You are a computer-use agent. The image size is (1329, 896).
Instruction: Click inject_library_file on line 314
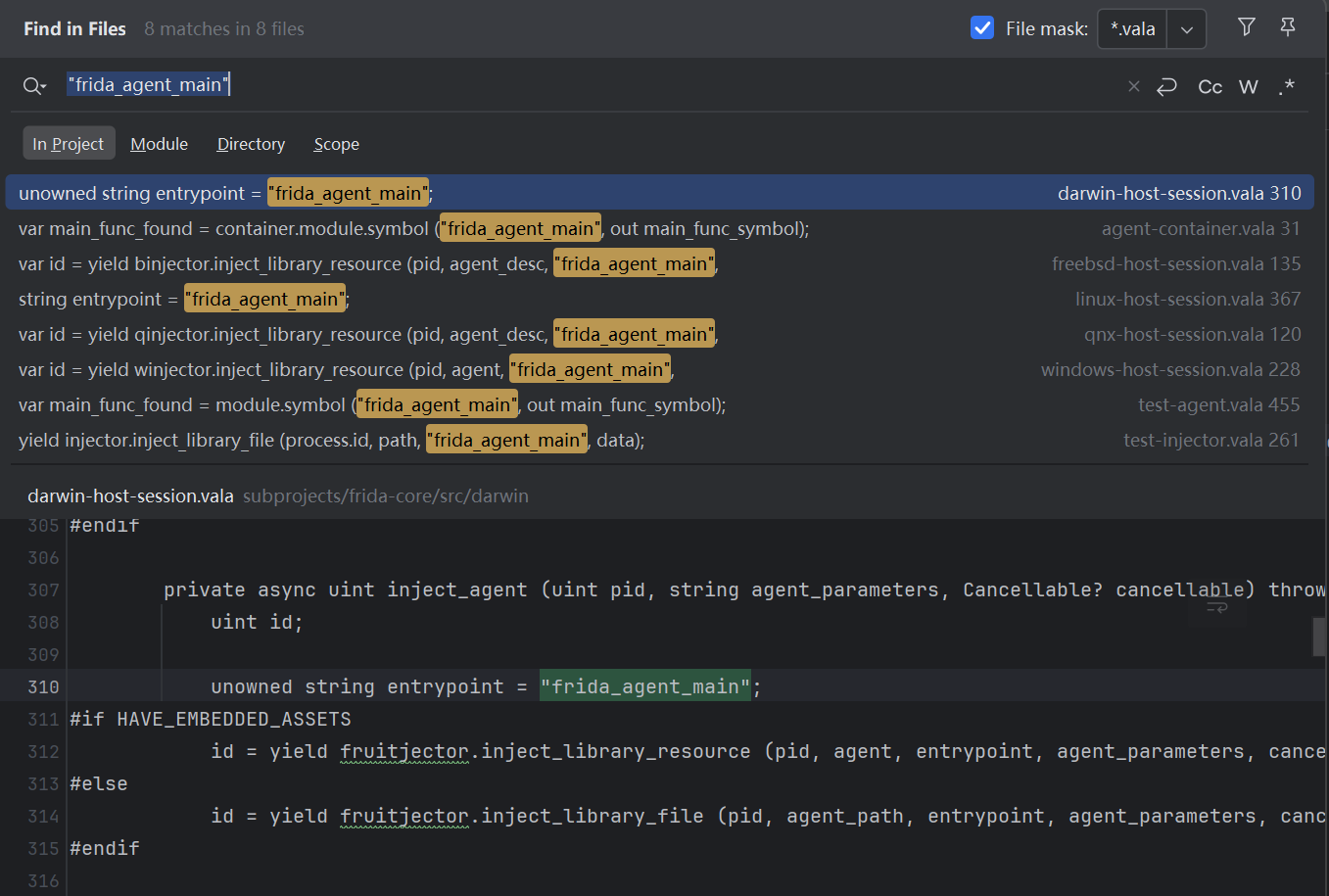click(x=593, y=816)
